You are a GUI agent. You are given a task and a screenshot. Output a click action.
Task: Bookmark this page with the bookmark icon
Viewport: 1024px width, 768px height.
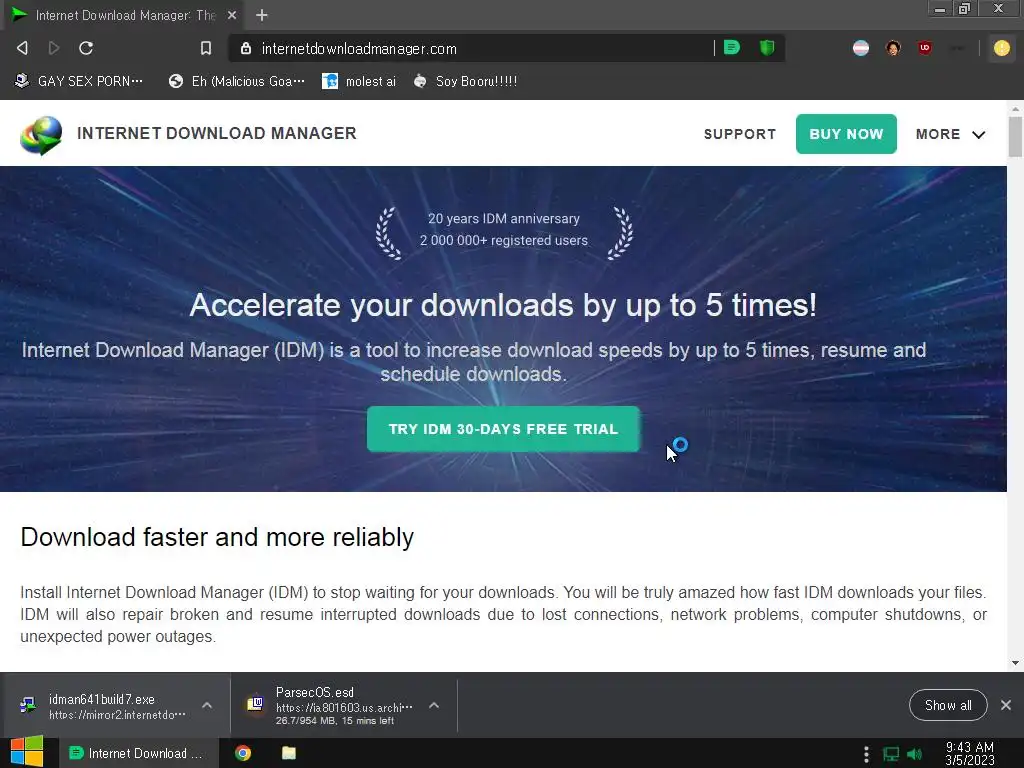(206, 48)
